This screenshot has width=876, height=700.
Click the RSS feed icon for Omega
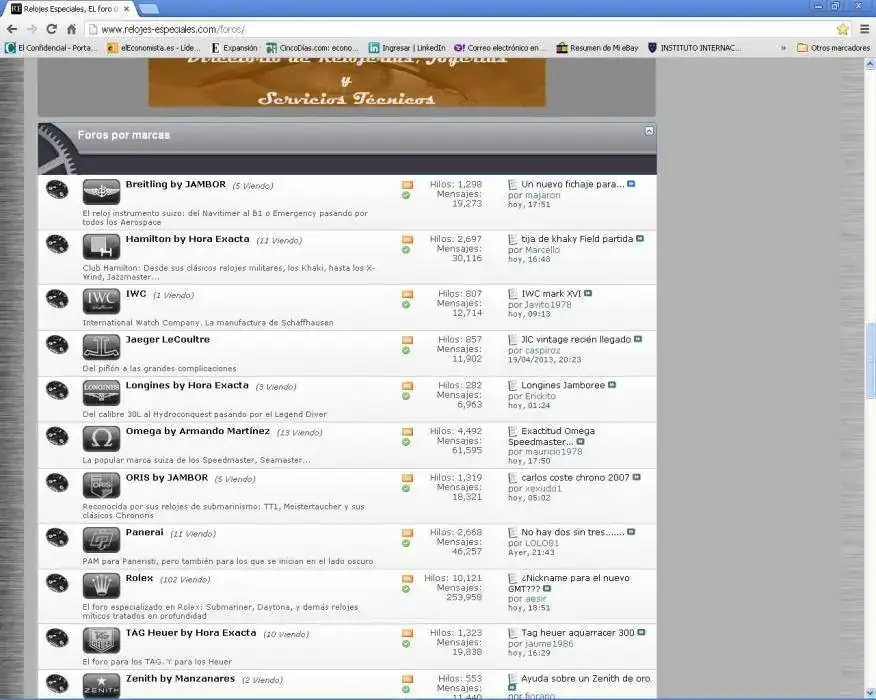coord(407,431)
